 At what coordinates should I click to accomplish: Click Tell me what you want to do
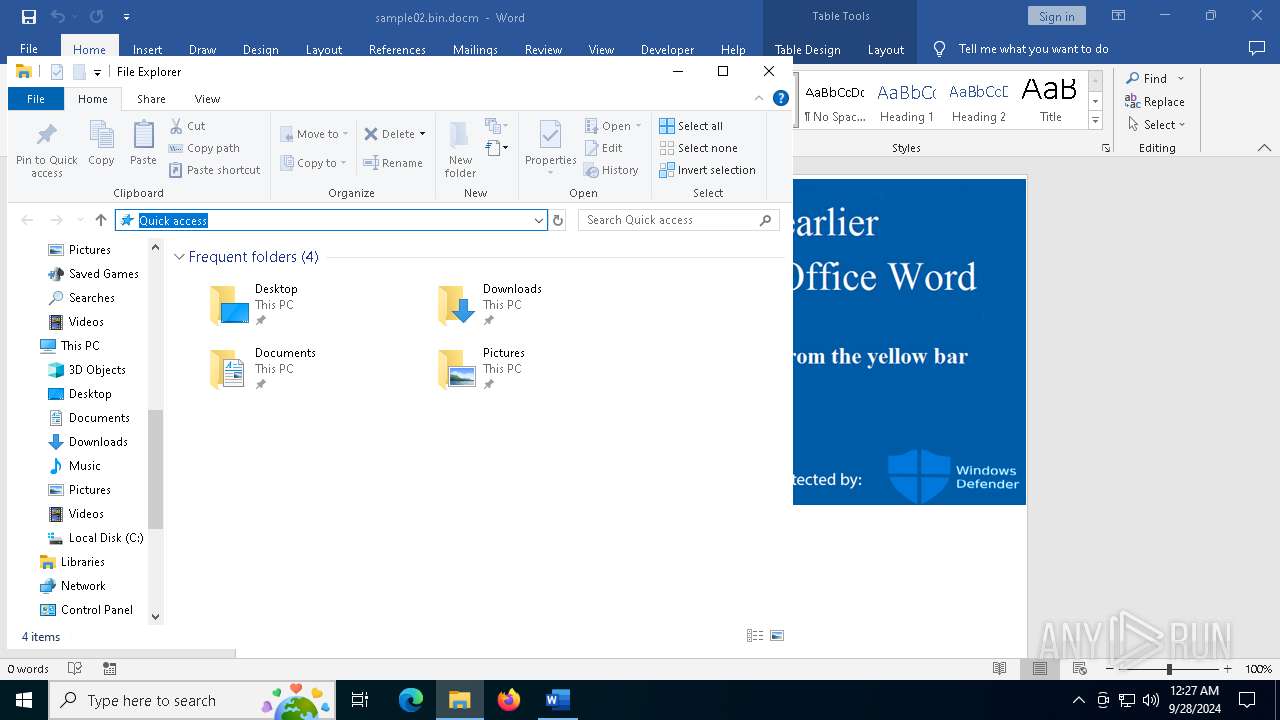coord(1033,49)
